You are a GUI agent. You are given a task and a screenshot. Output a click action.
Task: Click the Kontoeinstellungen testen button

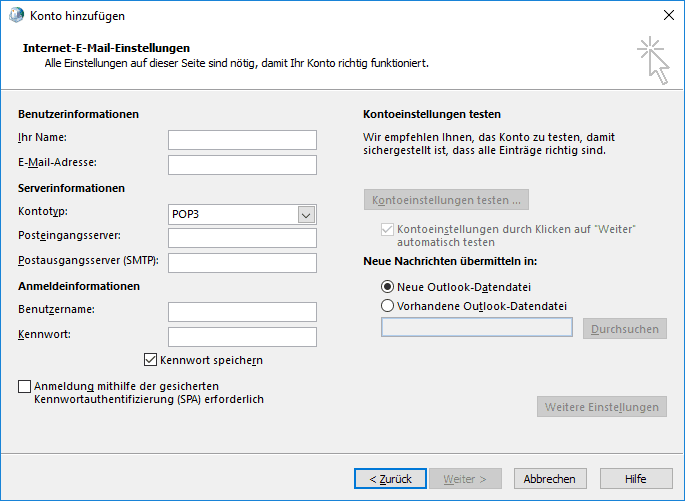446,200
